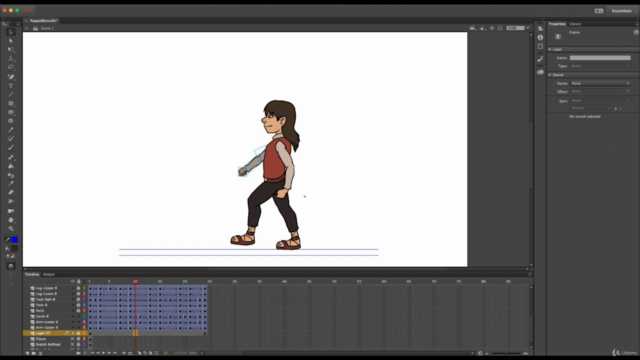Image resolution: width=640 pixels, height=360 pixels.
Task: Open the Essentials workspace switcher
Action: [623, 11]
